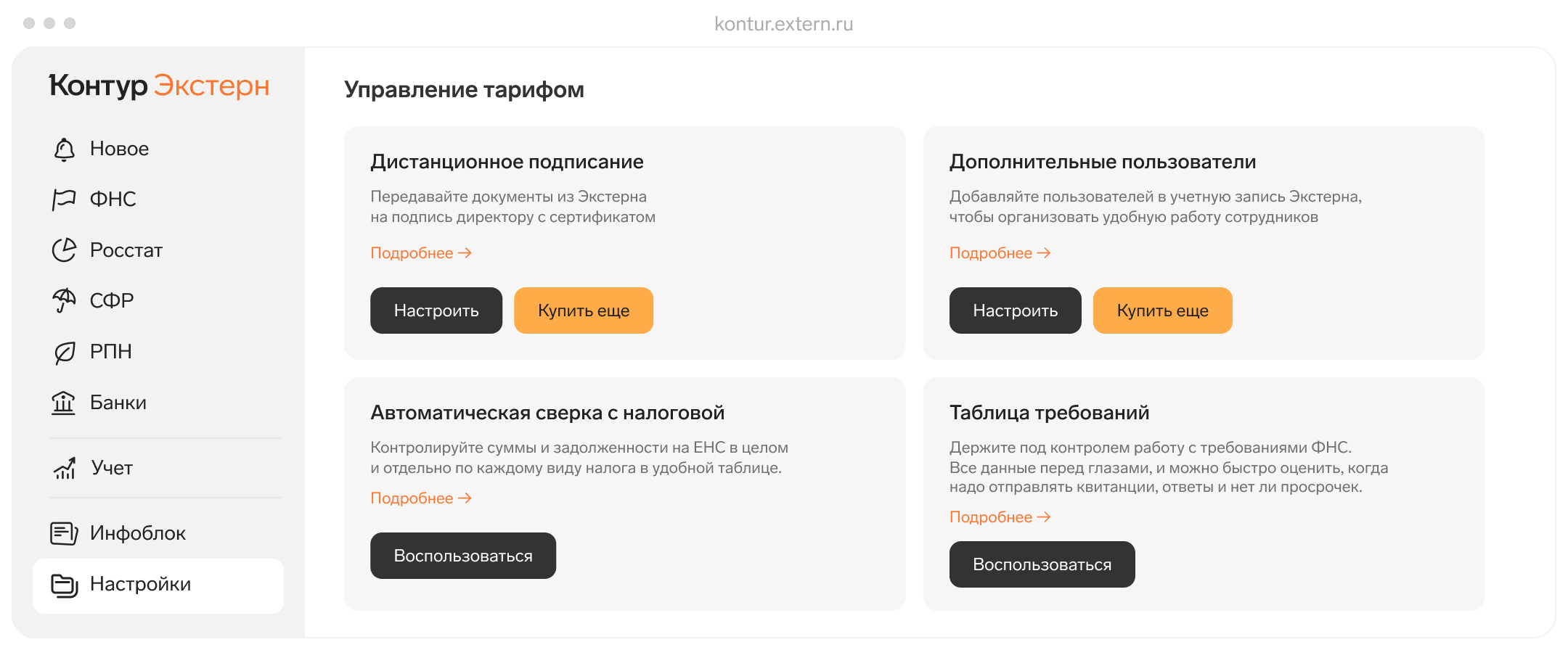Click the pie chart icon for Росстат
This screenshot has width=1568, height=650.
pyautogui.click(x=64, y=250)
